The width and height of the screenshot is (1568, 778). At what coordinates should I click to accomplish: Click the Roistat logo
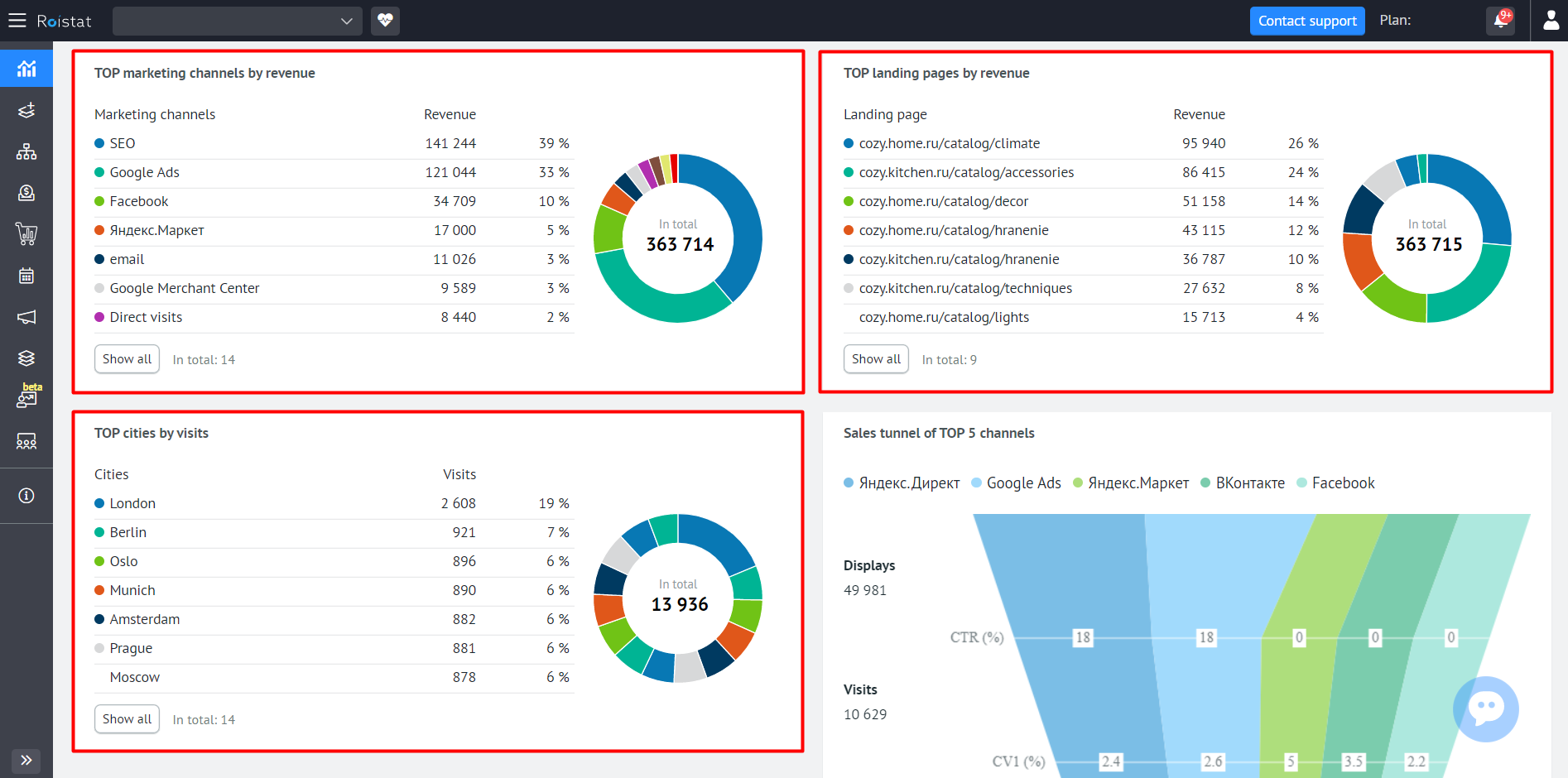point(64,21)
